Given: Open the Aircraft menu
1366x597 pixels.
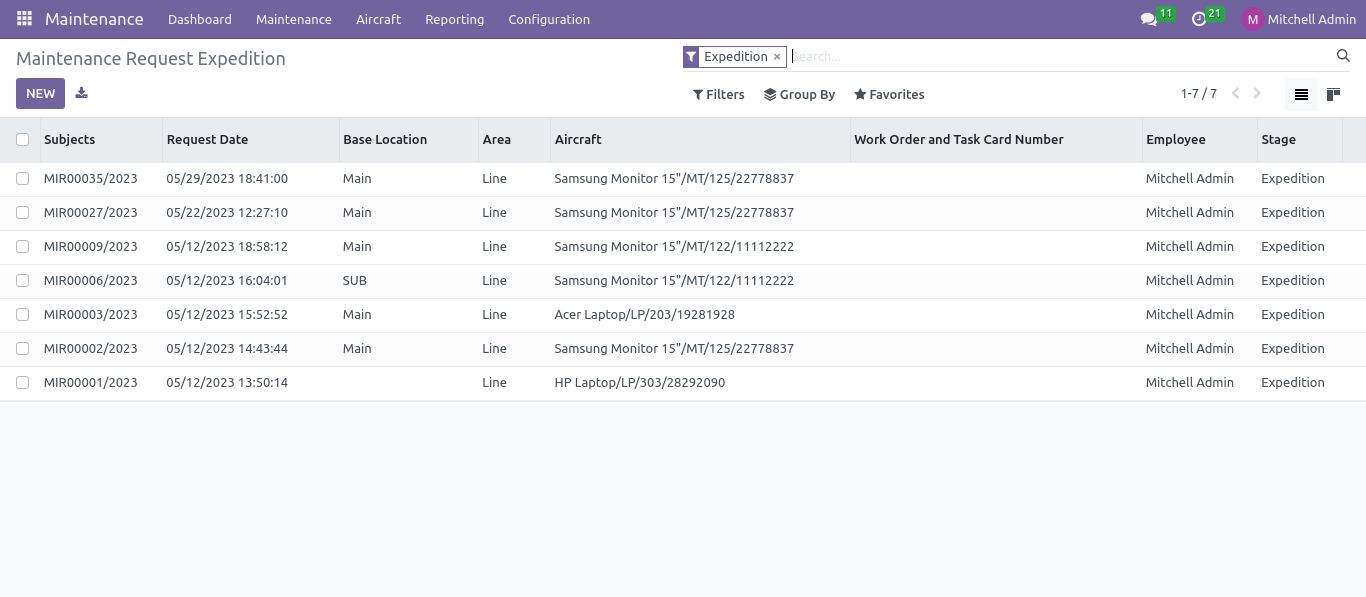Looking at the screenshot, I should [x=378, y=19].
